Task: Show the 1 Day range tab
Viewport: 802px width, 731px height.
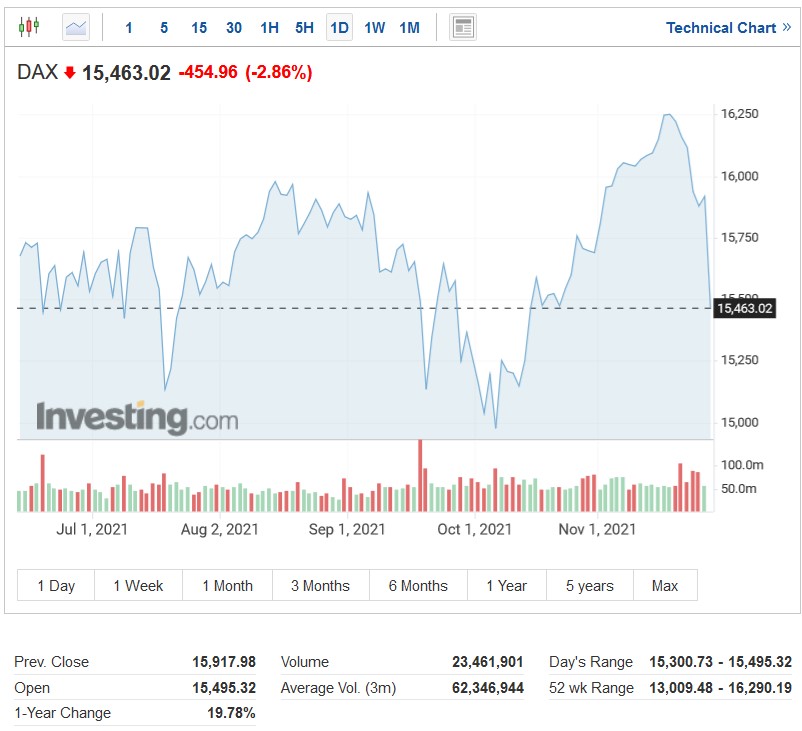Action: click(56, 586)
